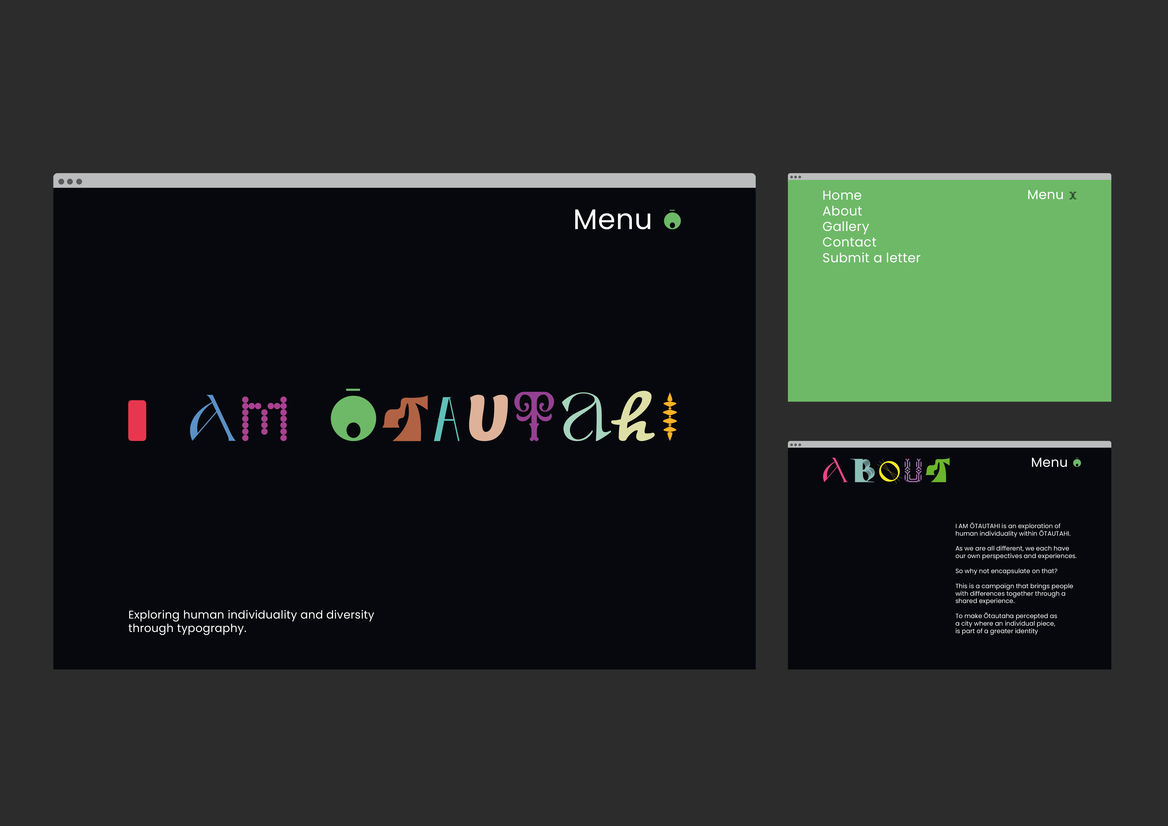
Task: Click the yellow final I letter of ŌTAUTAHI
Action: click(x=670, y=417)
